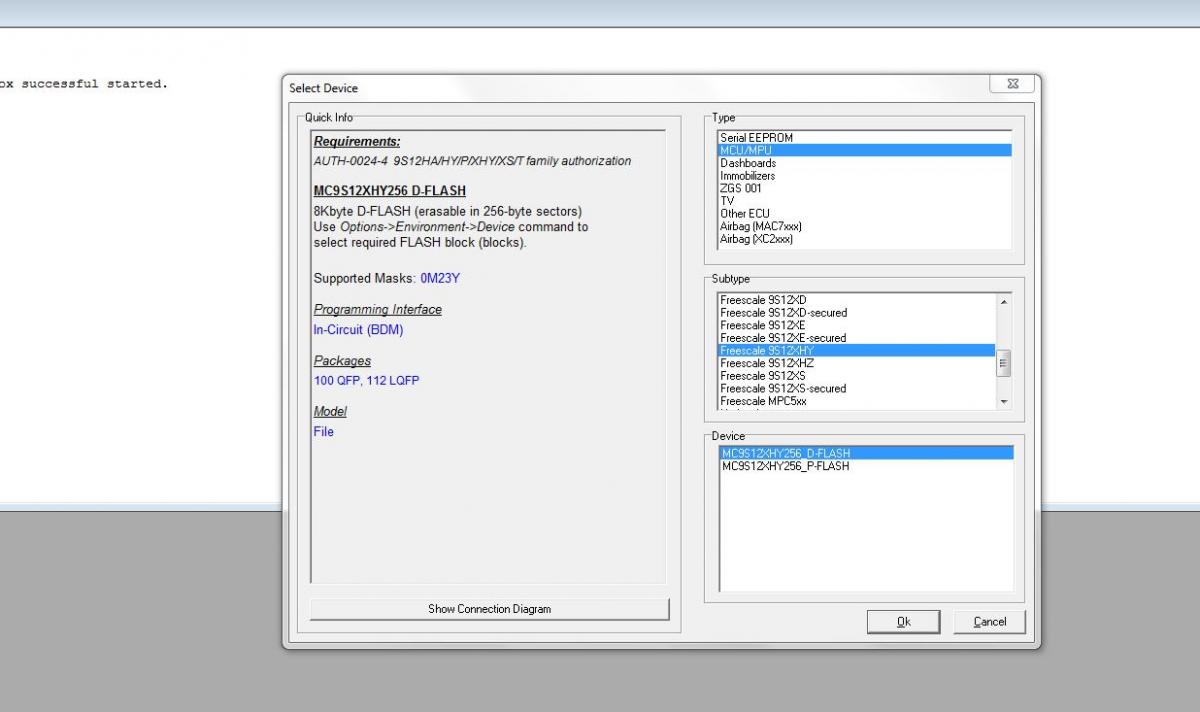The height and width of the screenshot is (712, 1200).
Task: Select Freescale 9S12XE-secured subtype
Action: click(x=857, y=338)
